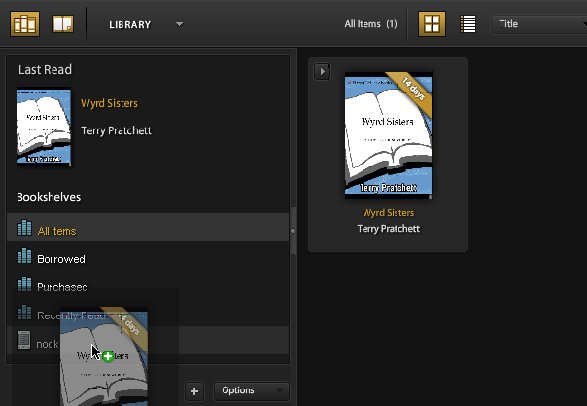587x406 pixels.
Task: Open Last Read Wyrd Sisters cover
Action: click(x=44, y=126)
